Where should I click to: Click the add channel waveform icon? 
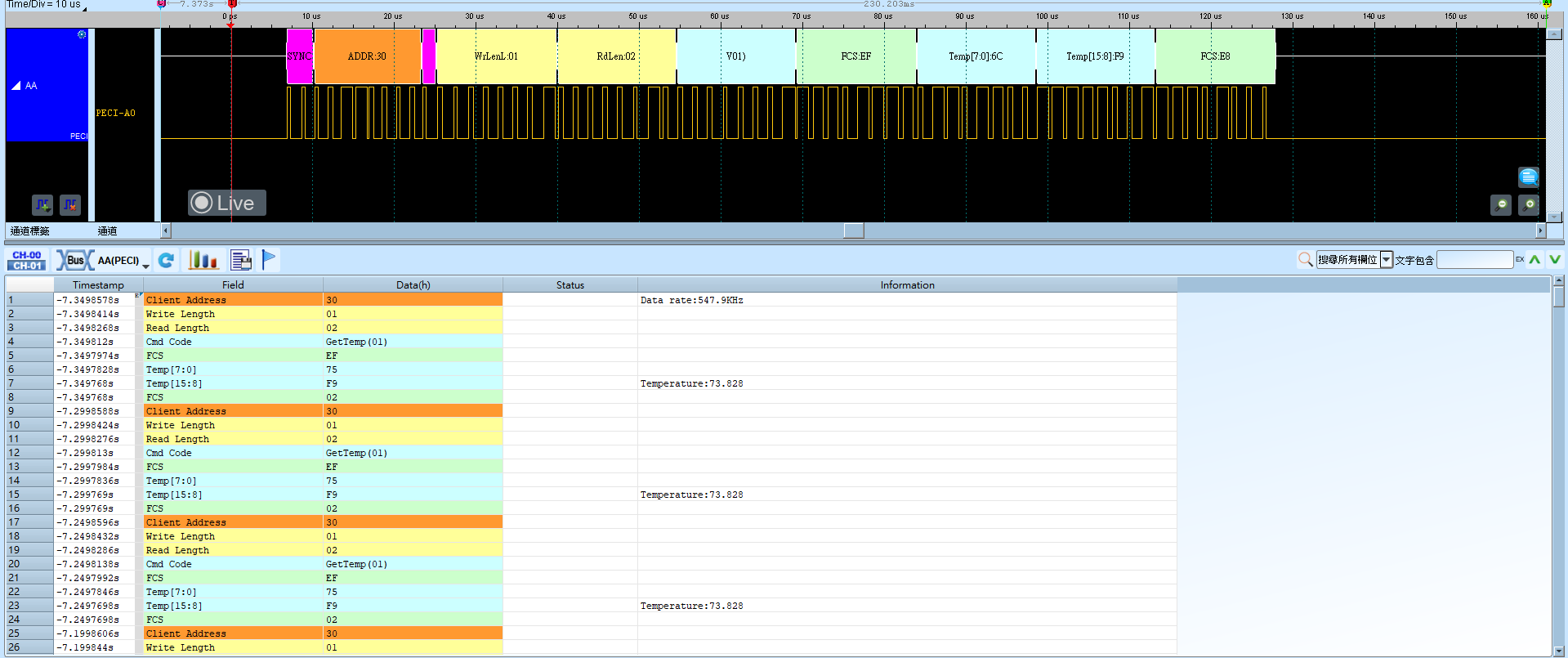(x=42, y=204)
